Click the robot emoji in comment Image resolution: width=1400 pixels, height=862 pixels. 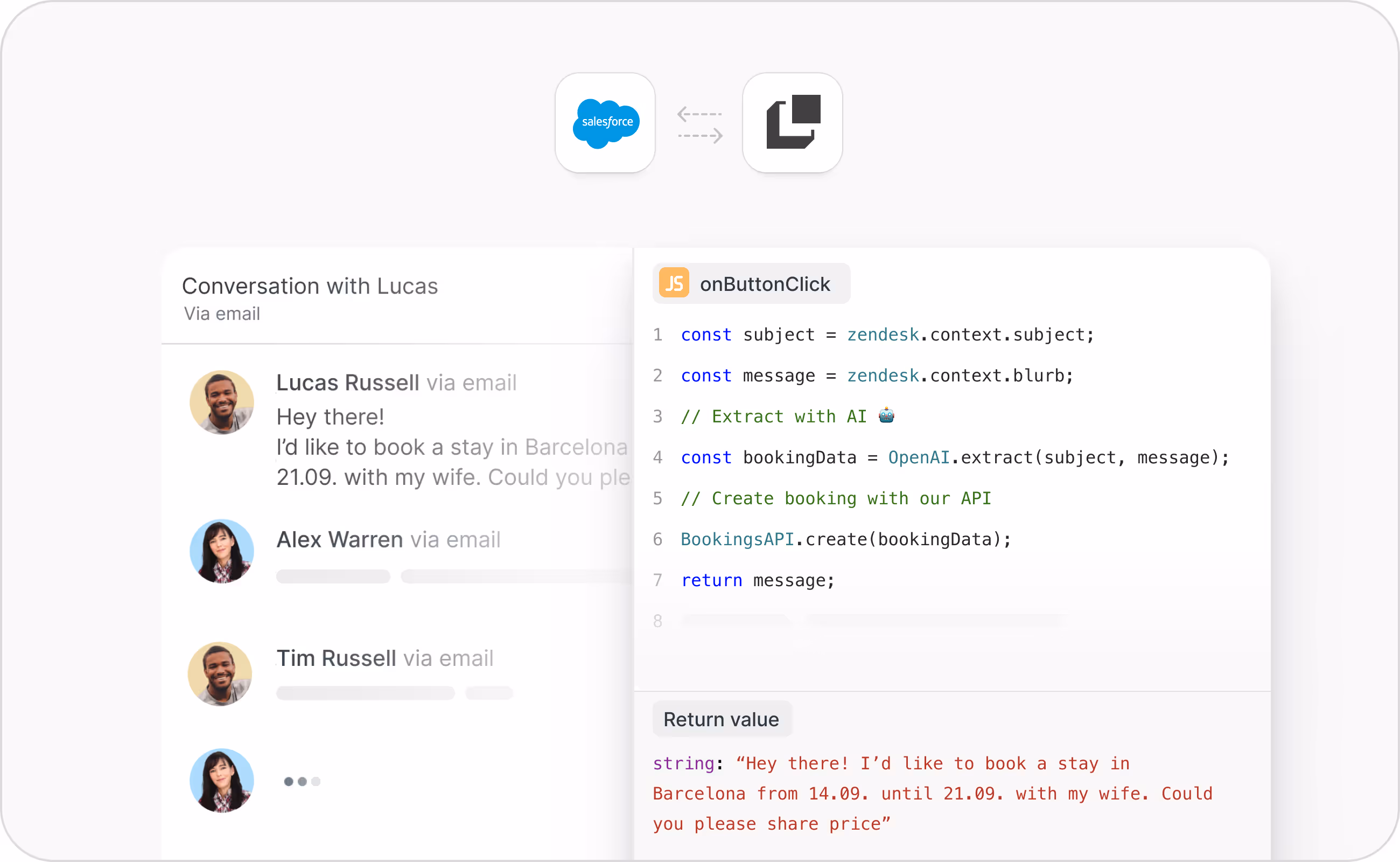[886, 415]
